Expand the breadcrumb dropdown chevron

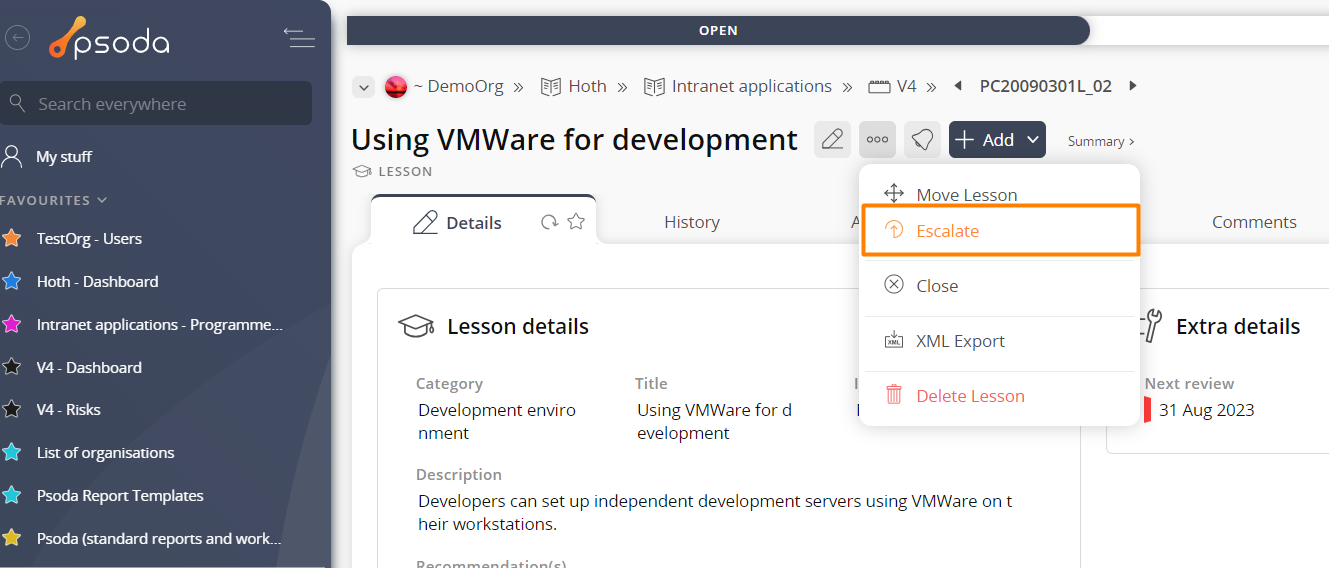tap(363, 87)
